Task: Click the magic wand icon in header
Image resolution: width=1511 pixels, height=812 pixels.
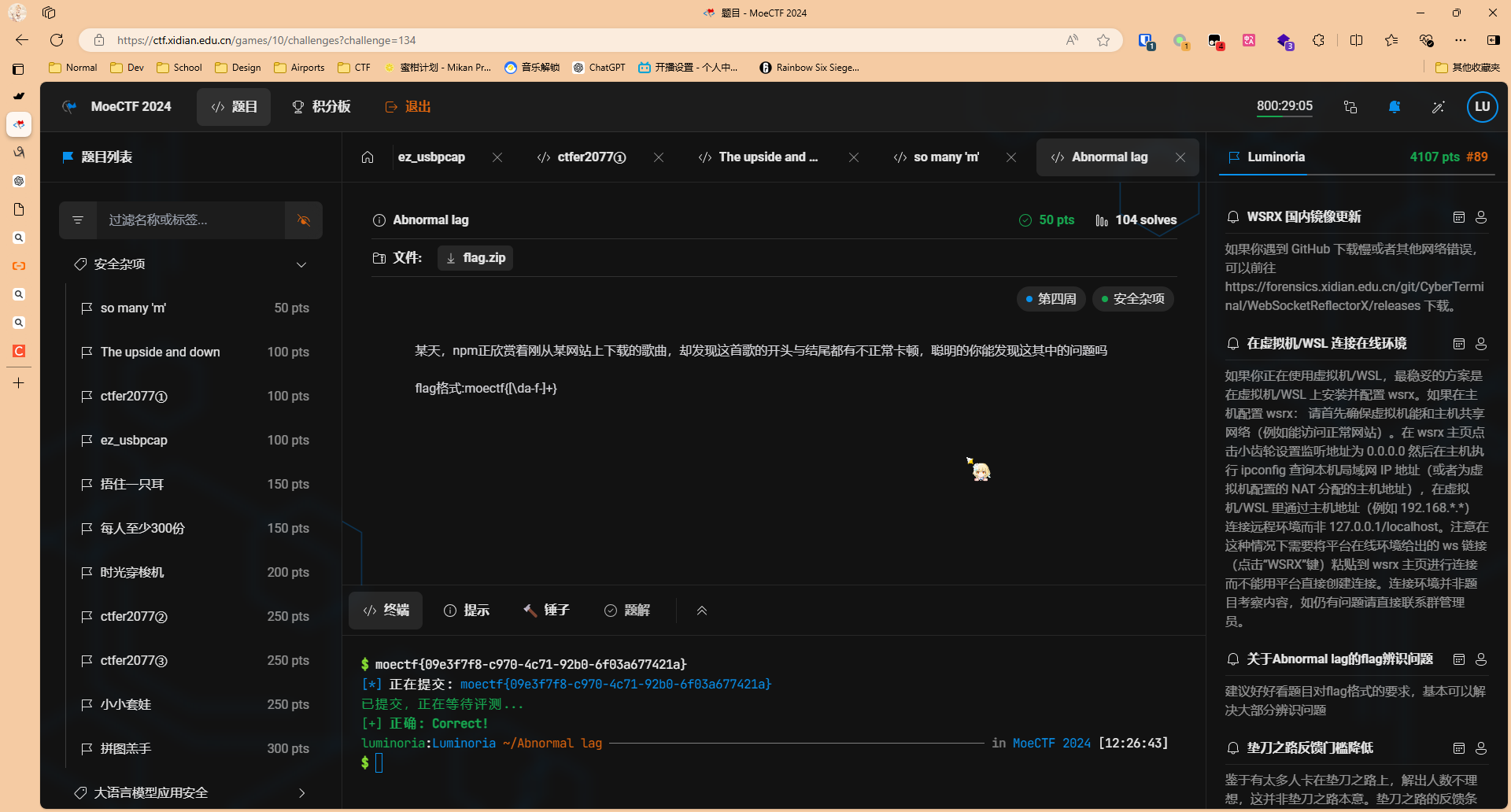Action: tap(1438, 107)
